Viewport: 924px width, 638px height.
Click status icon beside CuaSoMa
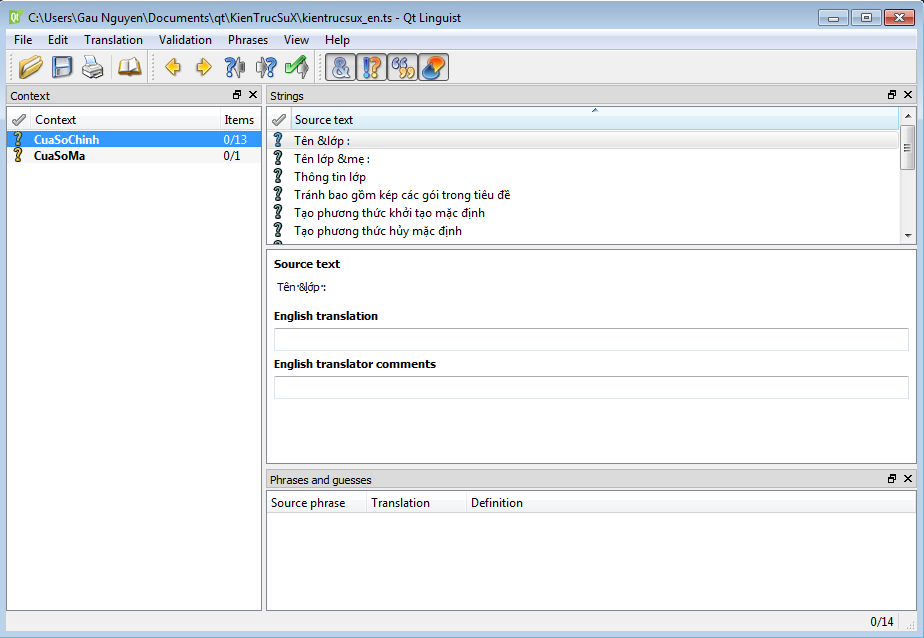tap(18, 155)
